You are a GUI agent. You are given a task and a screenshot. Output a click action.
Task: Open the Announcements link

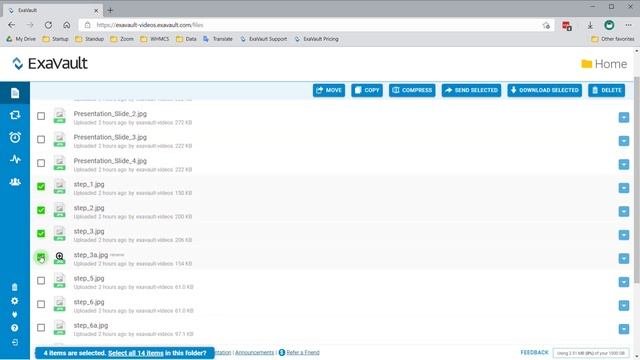[x=254, y=352]
